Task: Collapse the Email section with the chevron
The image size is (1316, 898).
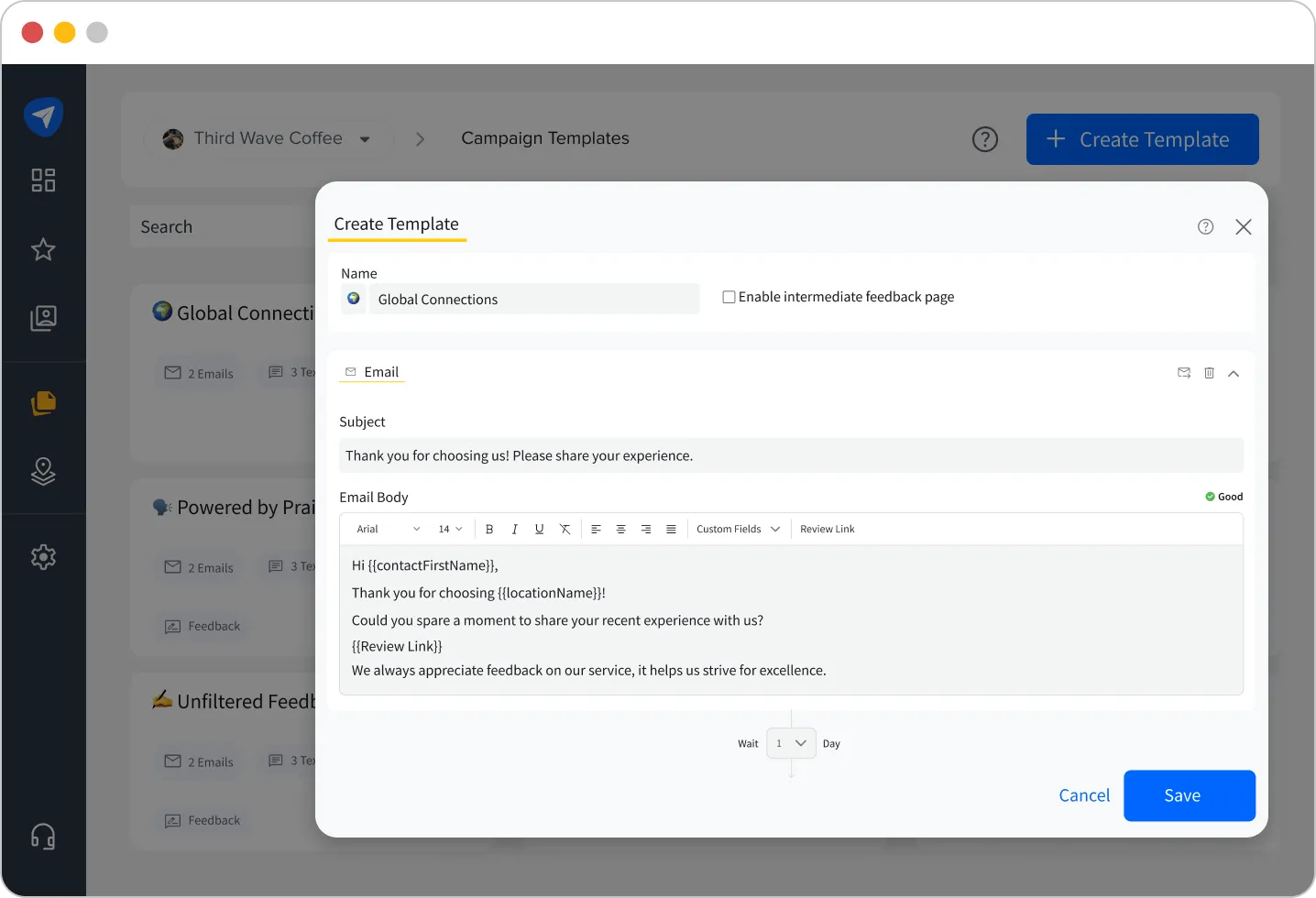Action: (1234, 373)
